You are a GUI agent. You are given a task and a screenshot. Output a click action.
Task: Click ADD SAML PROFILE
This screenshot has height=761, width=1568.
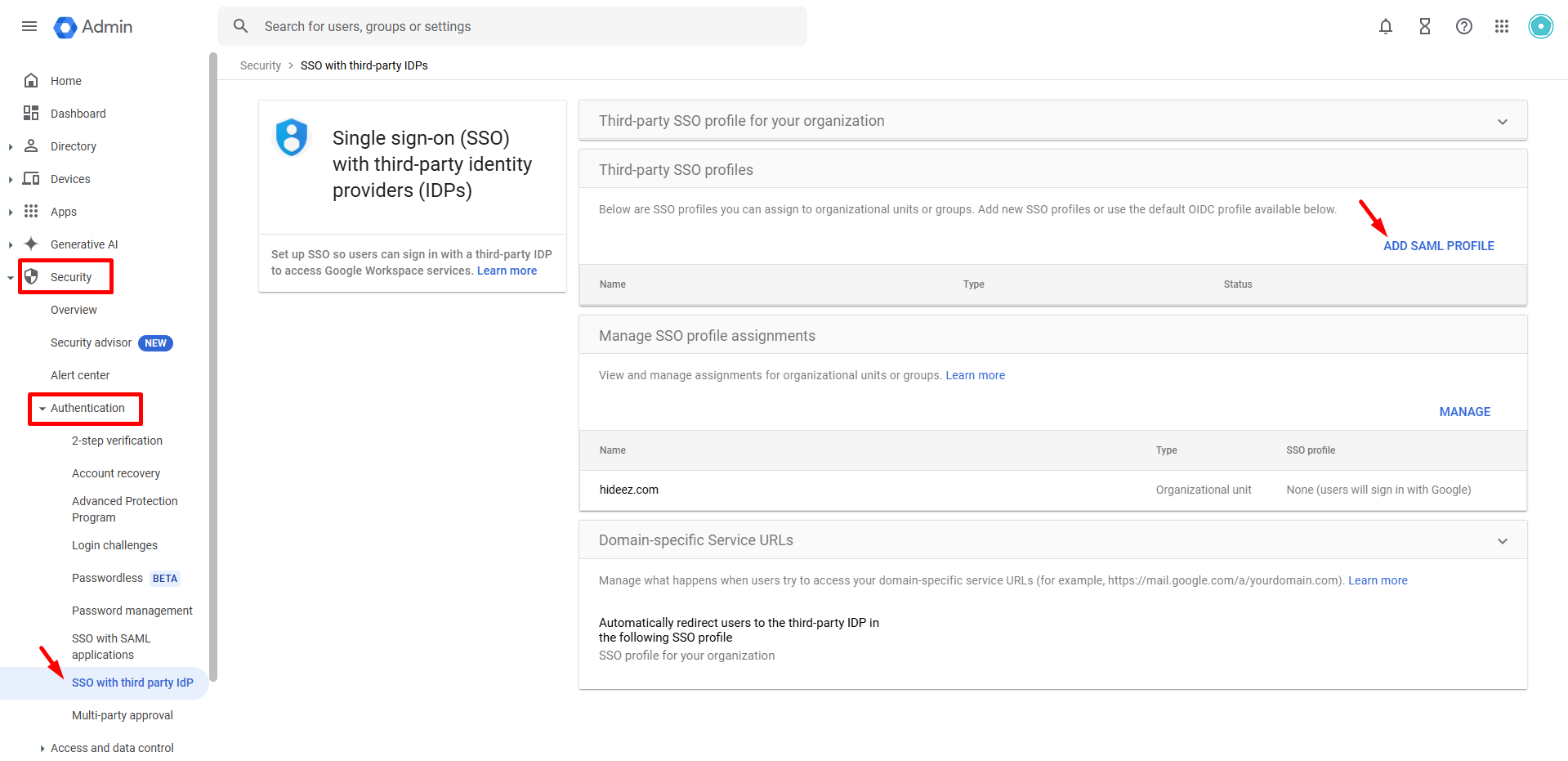[1438, 246]
